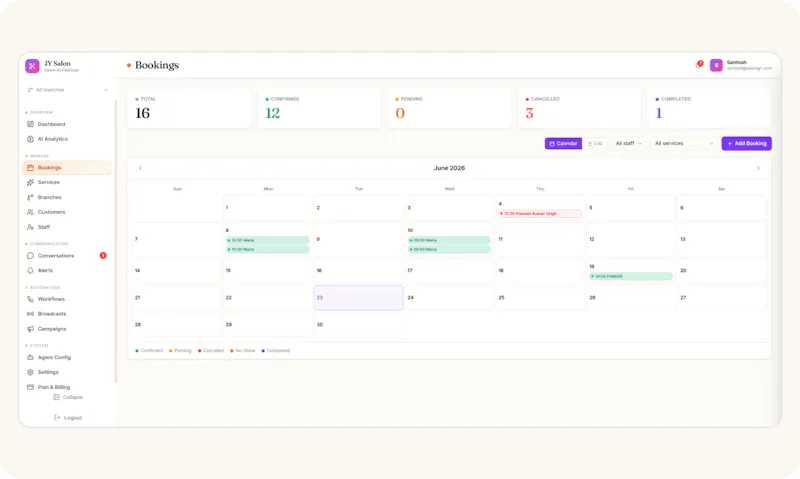Viewport: 800px width, 479px height.
Task: Click the Confirmed legend entry
Action: tap(149, 350)
